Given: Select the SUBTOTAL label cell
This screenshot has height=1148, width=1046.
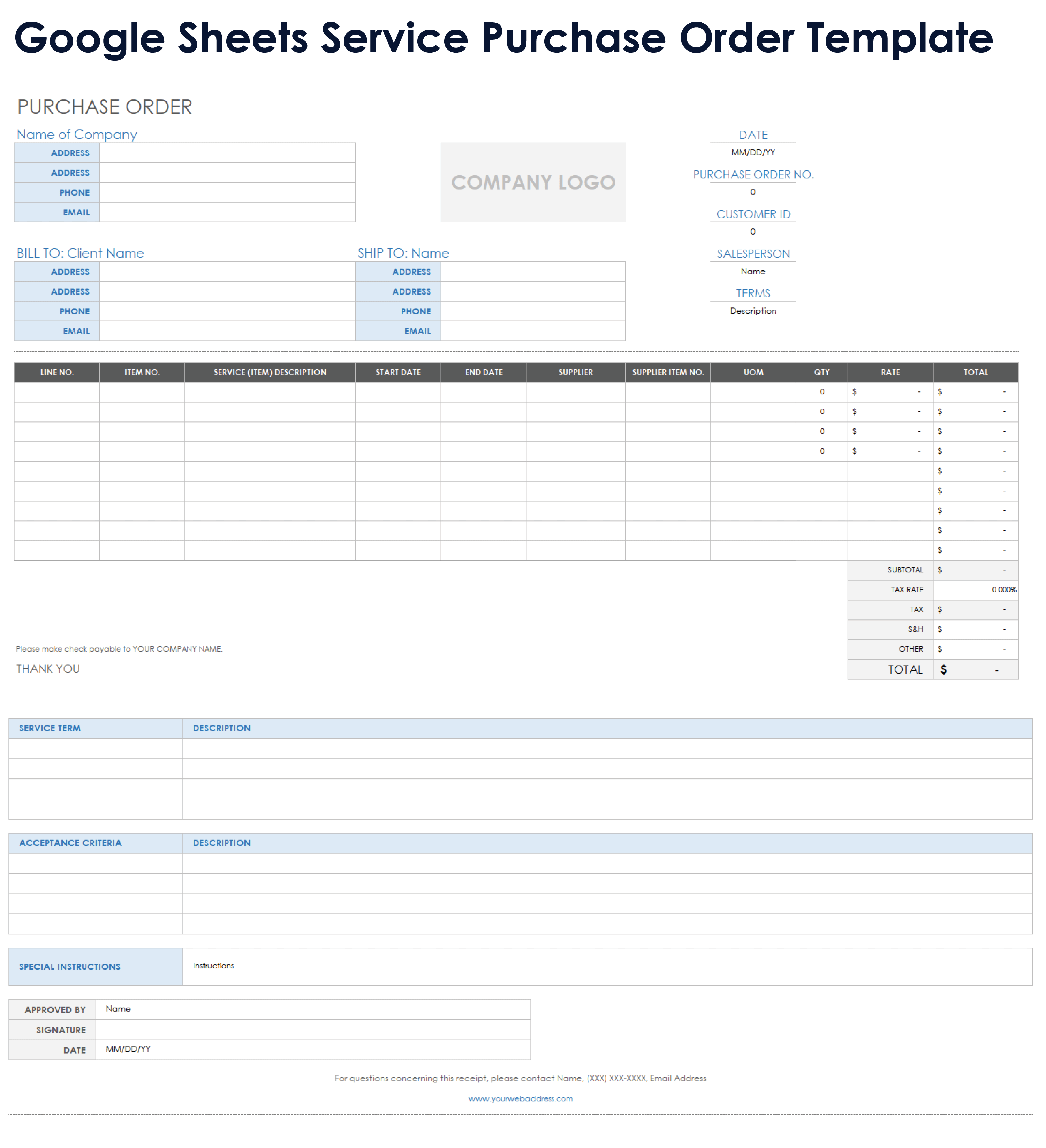Looking at the screenshot, I should pyautogui.click(x=890, y=570).
